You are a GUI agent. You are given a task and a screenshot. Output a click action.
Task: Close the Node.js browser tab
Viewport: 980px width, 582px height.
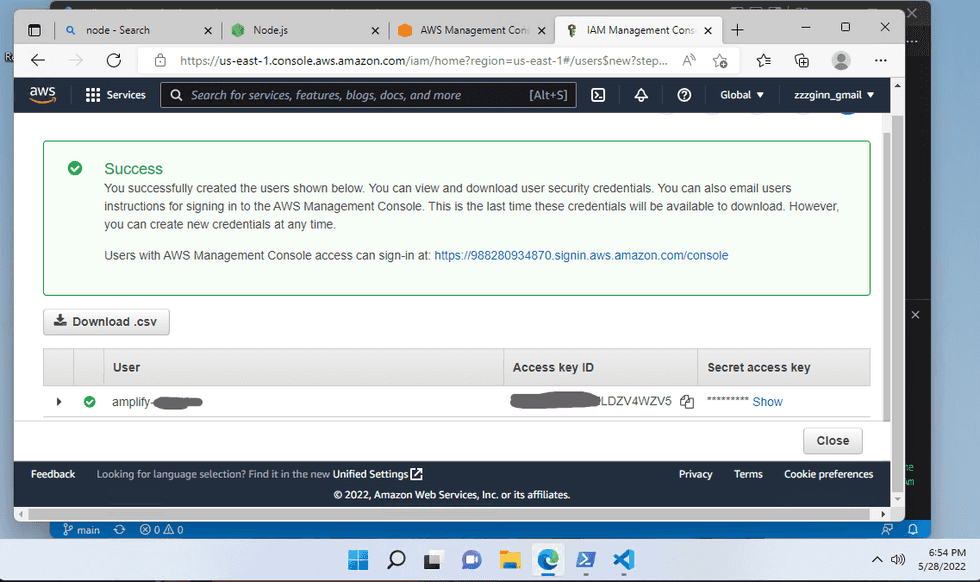(x=375, y=31)
